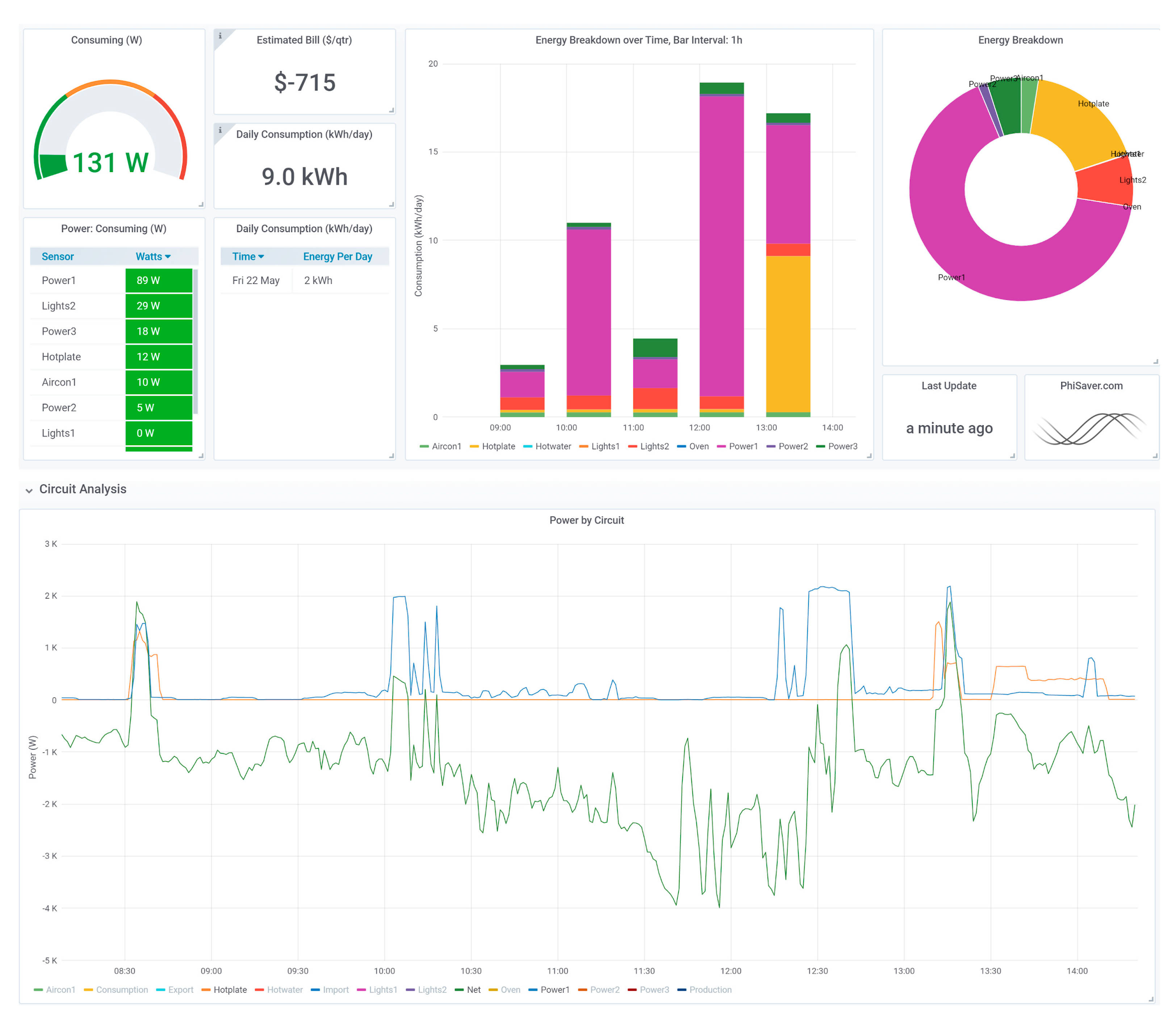Click info icon on Daily Consumption stat panel
1176x1022 pixels.
[x=220, y=130]
